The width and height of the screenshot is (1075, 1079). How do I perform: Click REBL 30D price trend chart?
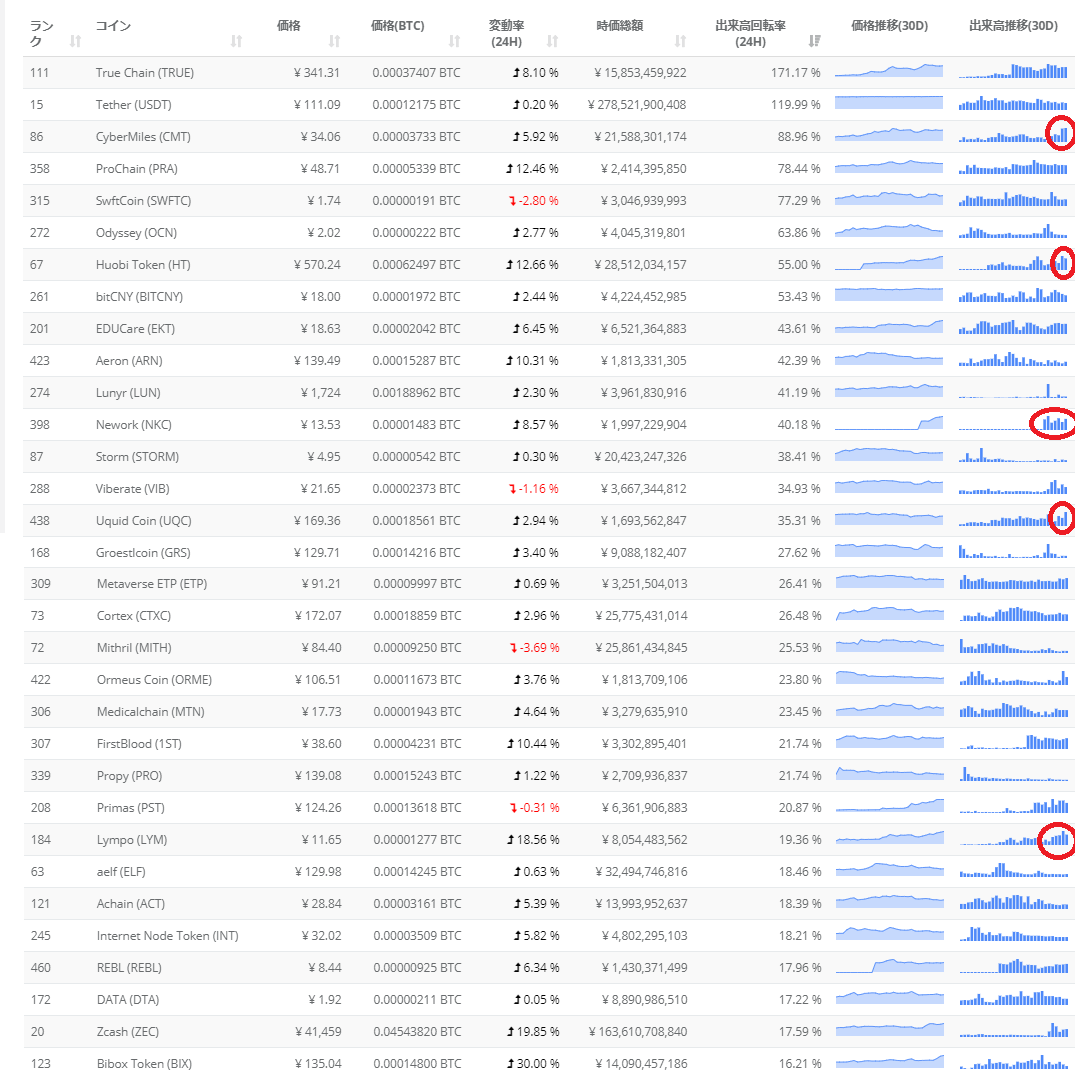coord(888,966)
